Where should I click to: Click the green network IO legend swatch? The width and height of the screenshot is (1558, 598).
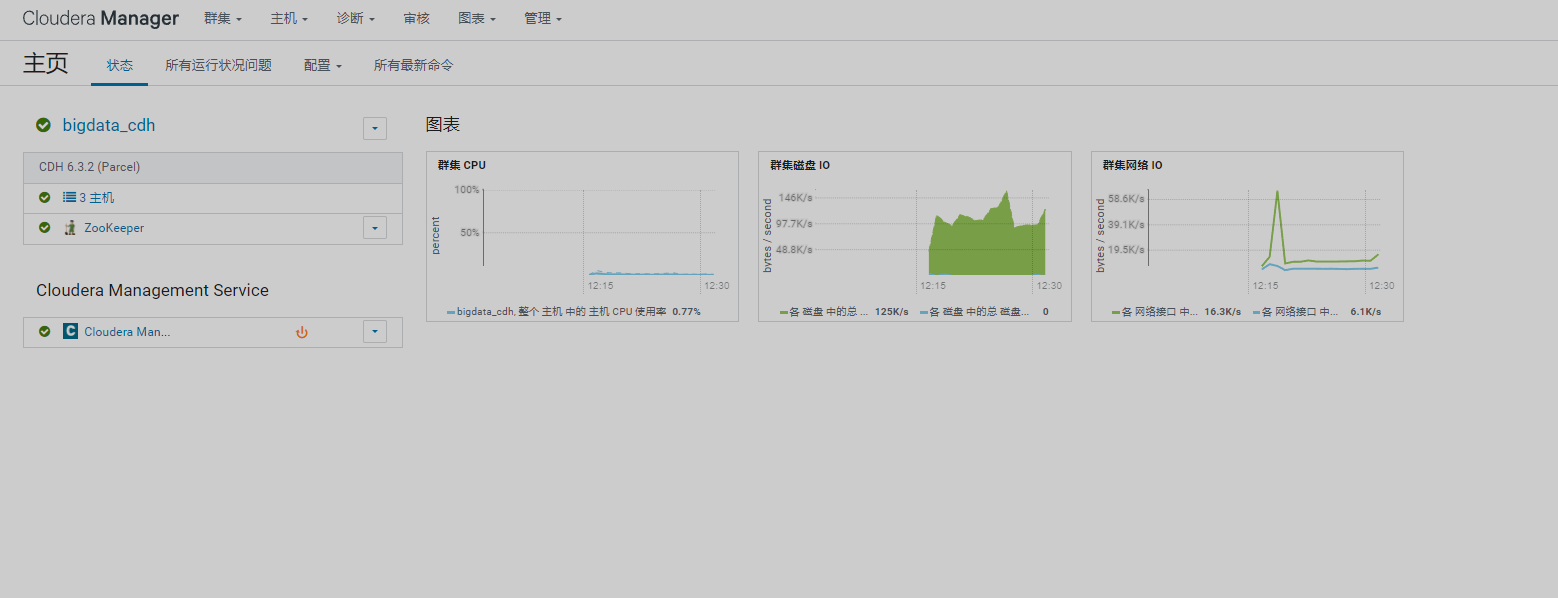pos(1116,312)
